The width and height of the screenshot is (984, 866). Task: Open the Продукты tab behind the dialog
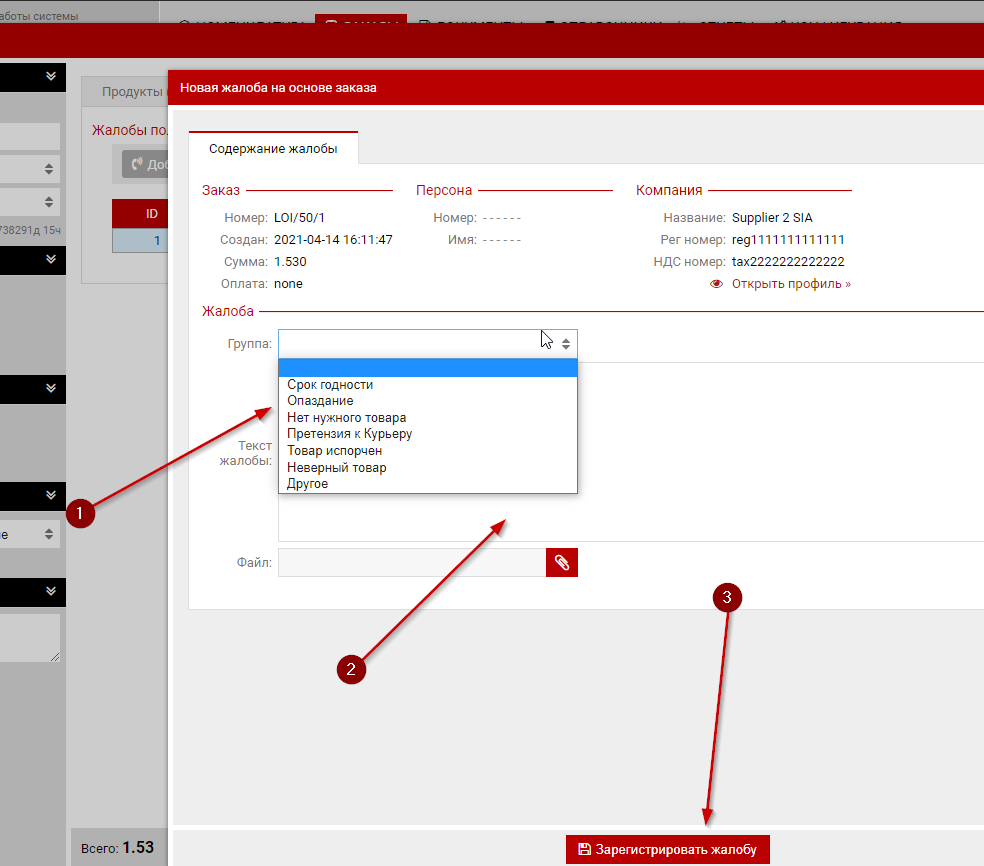tap(132, 92)
